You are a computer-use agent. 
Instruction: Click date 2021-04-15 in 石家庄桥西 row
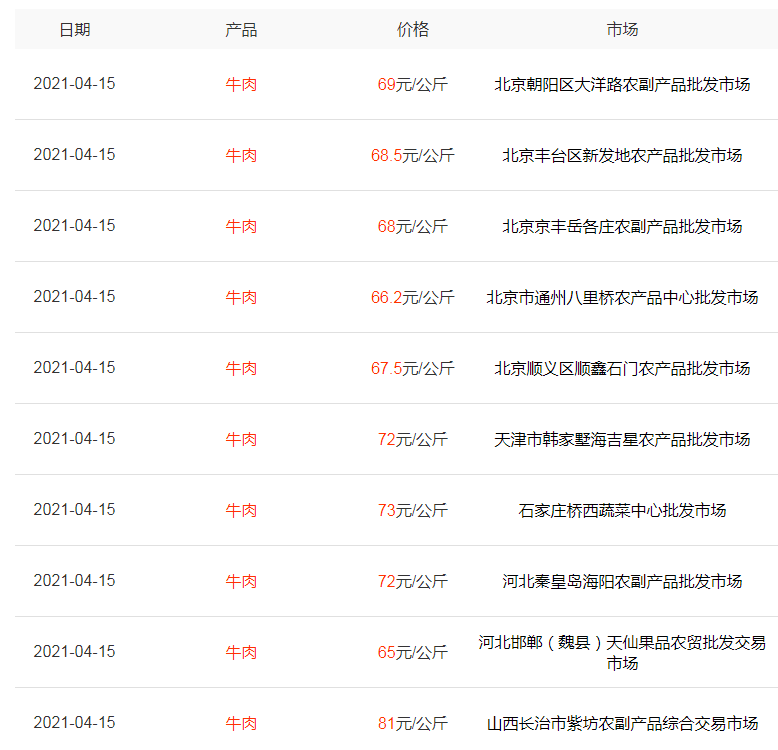click(74, 509)
